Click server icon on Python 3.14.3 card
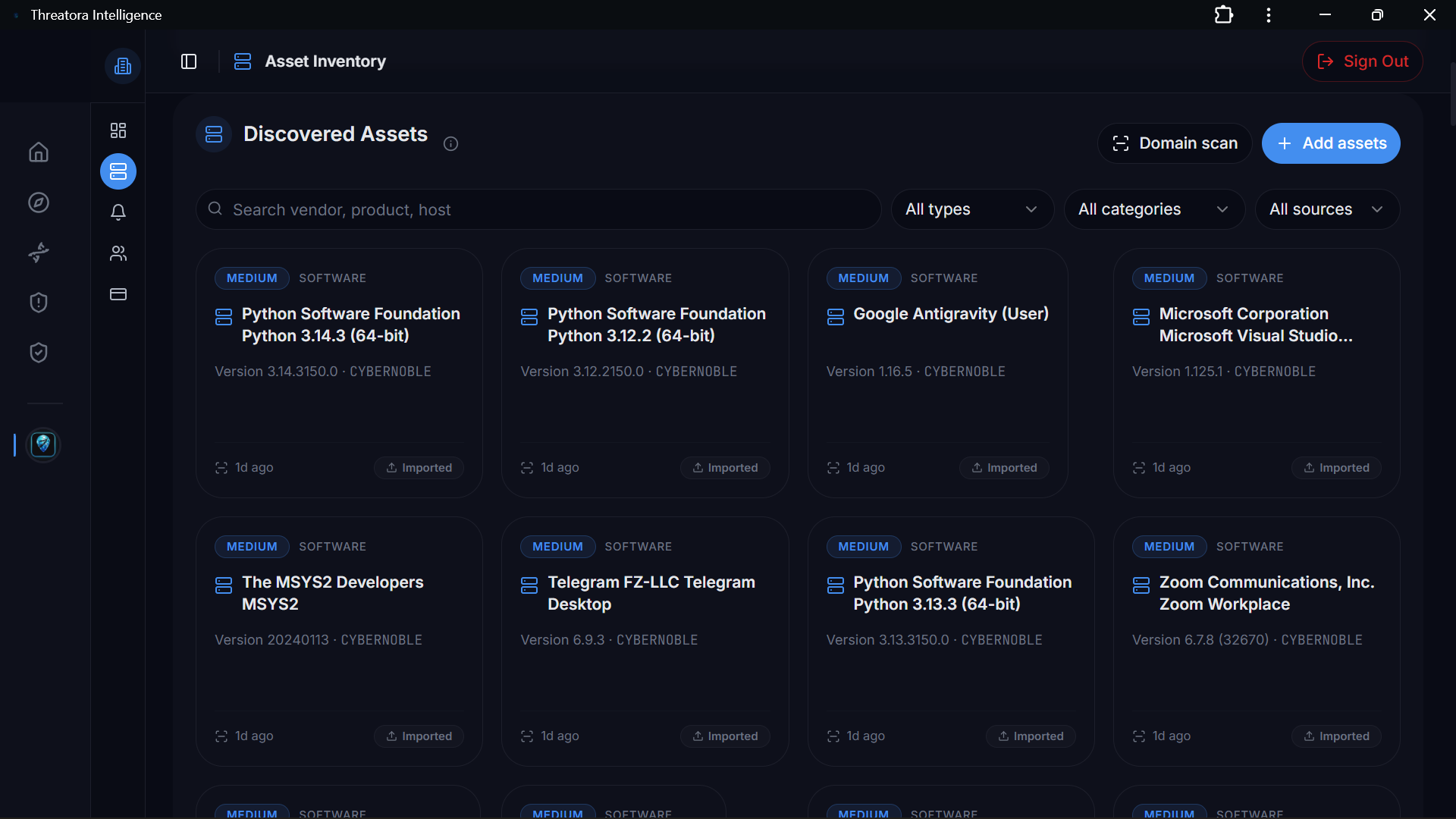1456x819 pixels. point(224,317)
